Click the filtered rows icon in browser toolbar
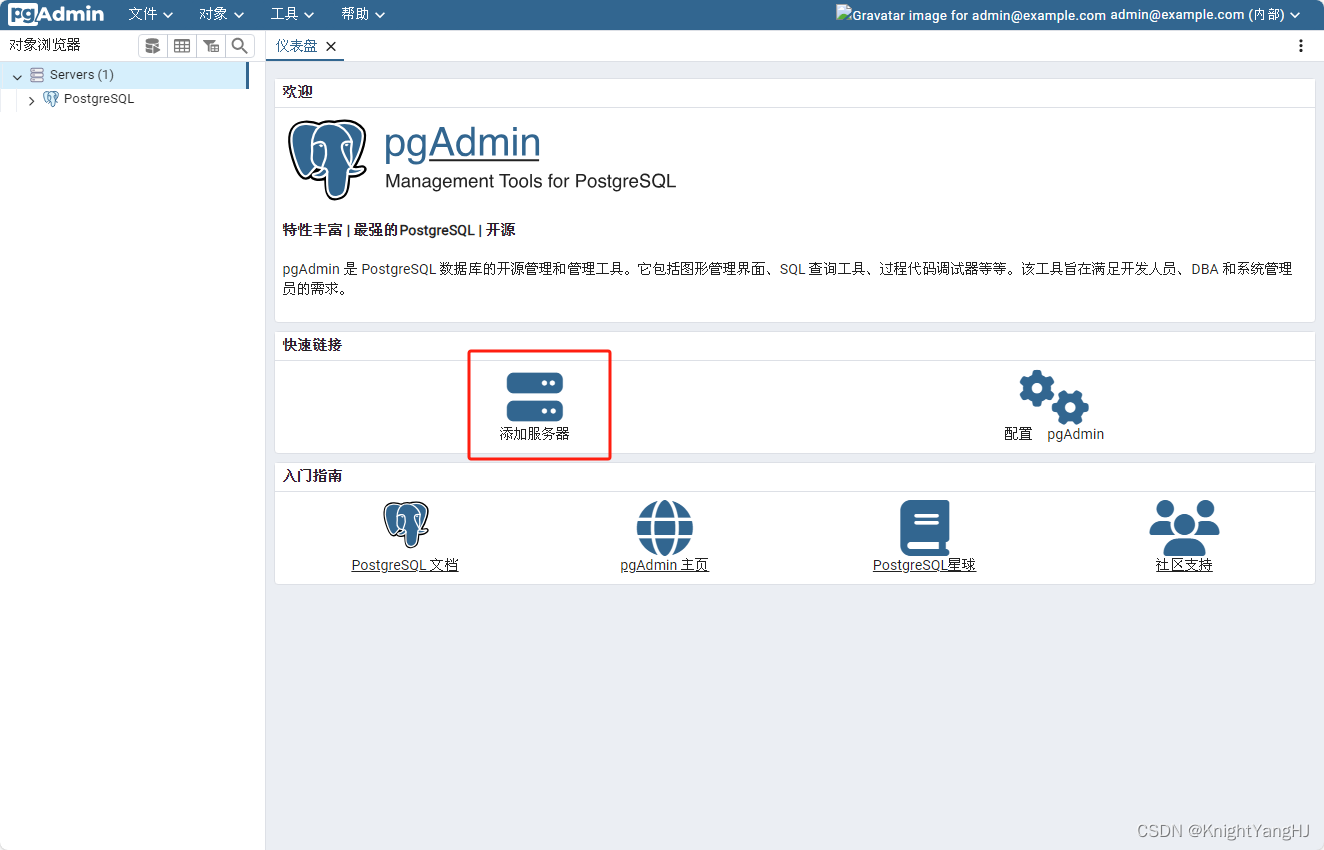Image resolution: width=1324 pixels, height=850 pixels. (x=210, y=45)
